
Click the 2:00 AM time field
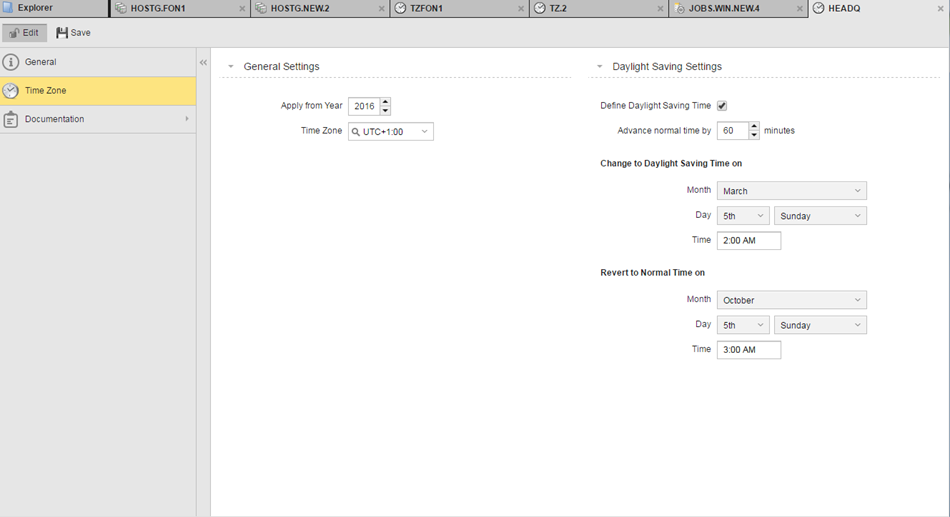pyautogui.click(x=748, y=241)
